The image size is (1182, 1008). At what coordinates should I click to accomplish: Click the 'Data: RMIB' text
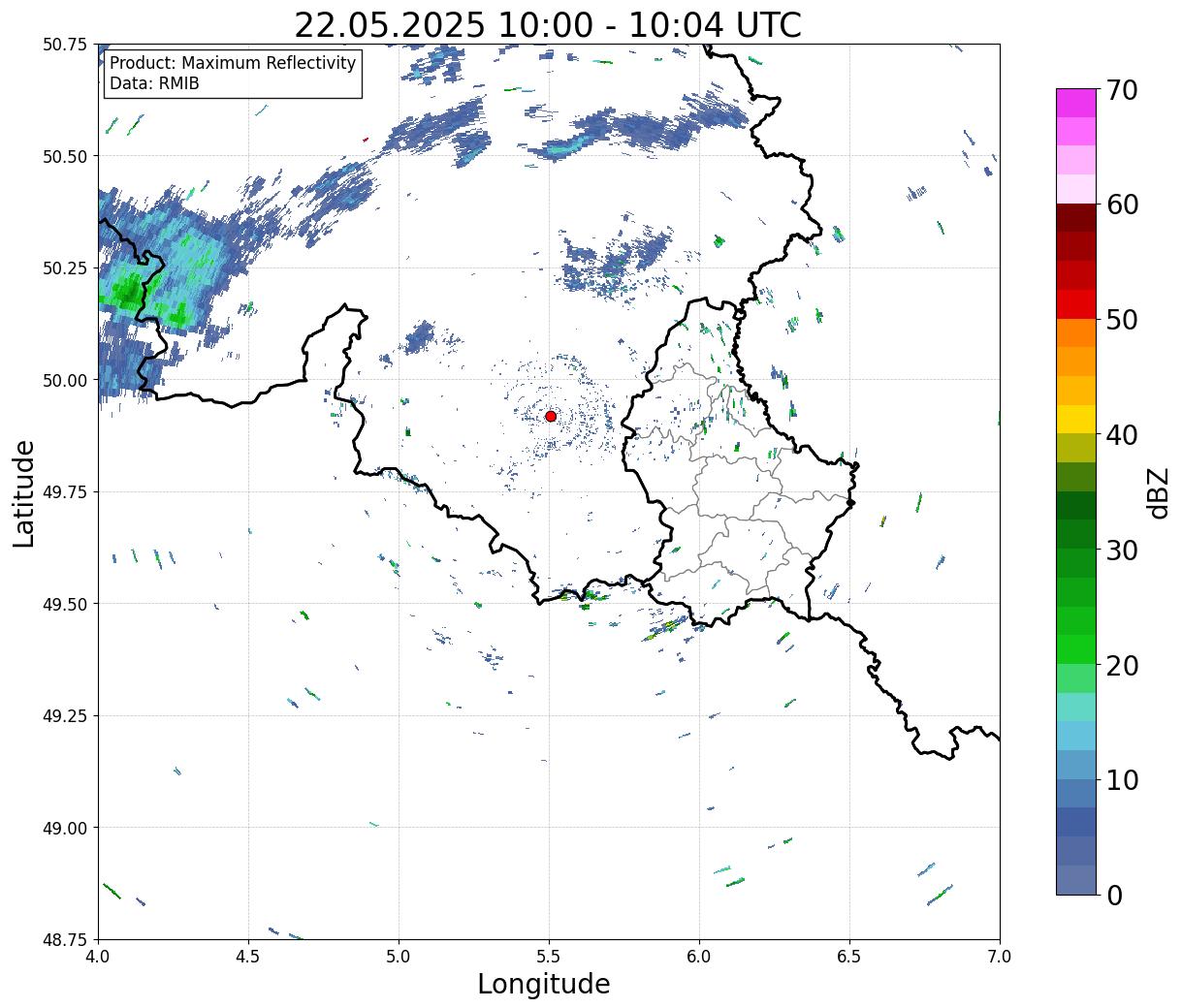coord(154,84)
